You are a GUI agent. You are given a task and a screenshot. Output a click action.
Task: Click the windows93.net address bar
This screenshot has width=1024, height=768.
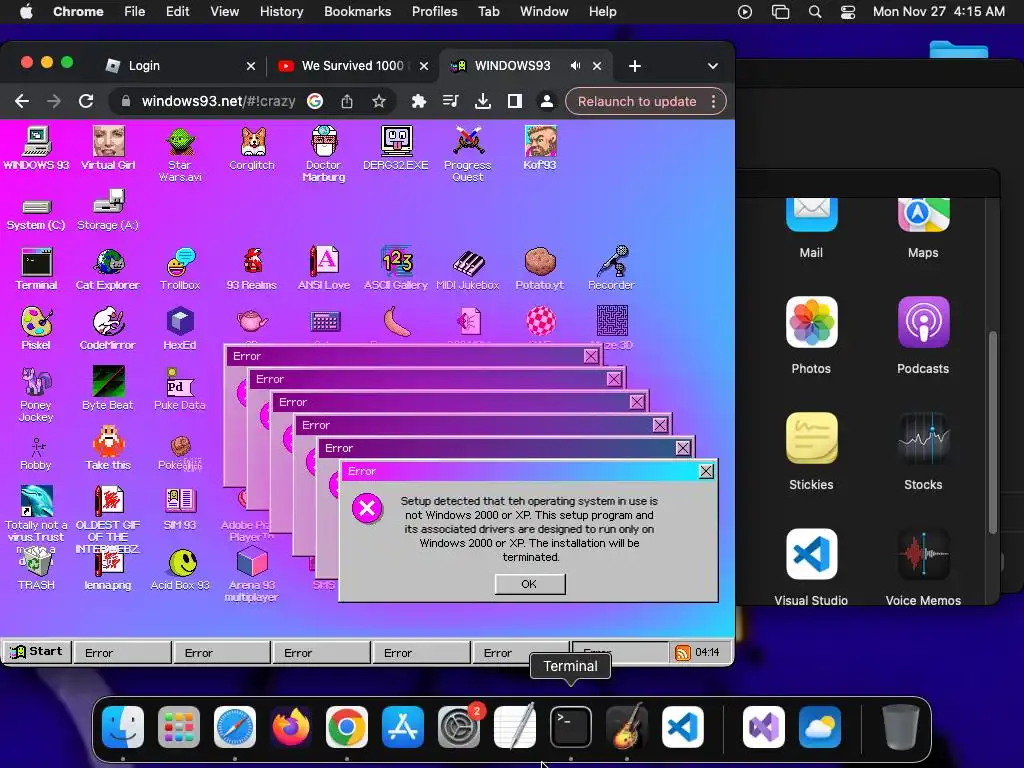coord(218,102)
